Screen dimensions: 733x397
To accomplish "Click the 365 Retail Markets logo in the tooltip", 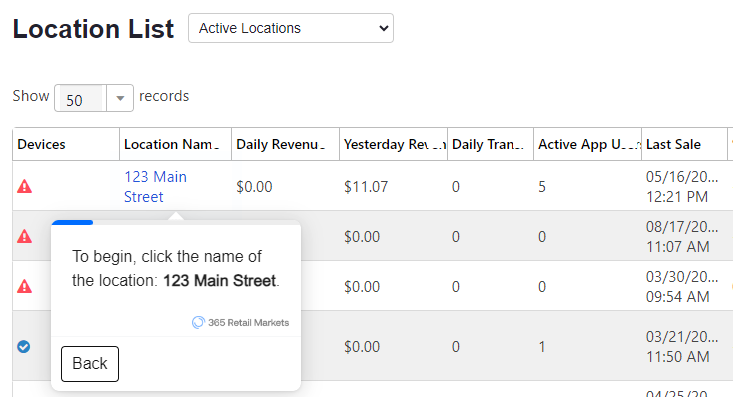I will (240, 323).
